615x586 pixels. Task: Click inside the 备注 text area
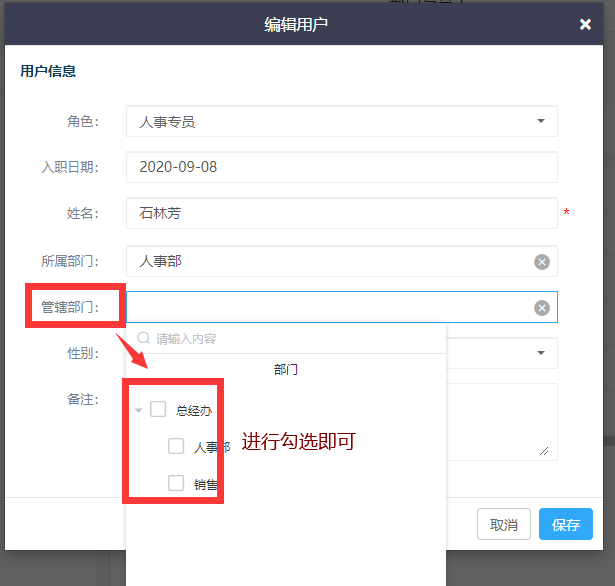point(502,422)
